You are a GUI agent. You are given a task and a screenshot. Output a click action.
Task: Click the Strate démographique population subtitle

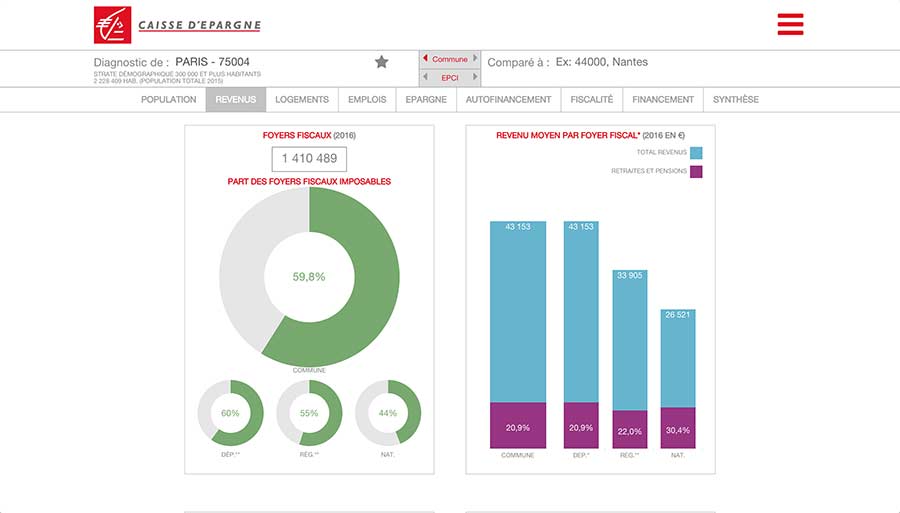177,77
